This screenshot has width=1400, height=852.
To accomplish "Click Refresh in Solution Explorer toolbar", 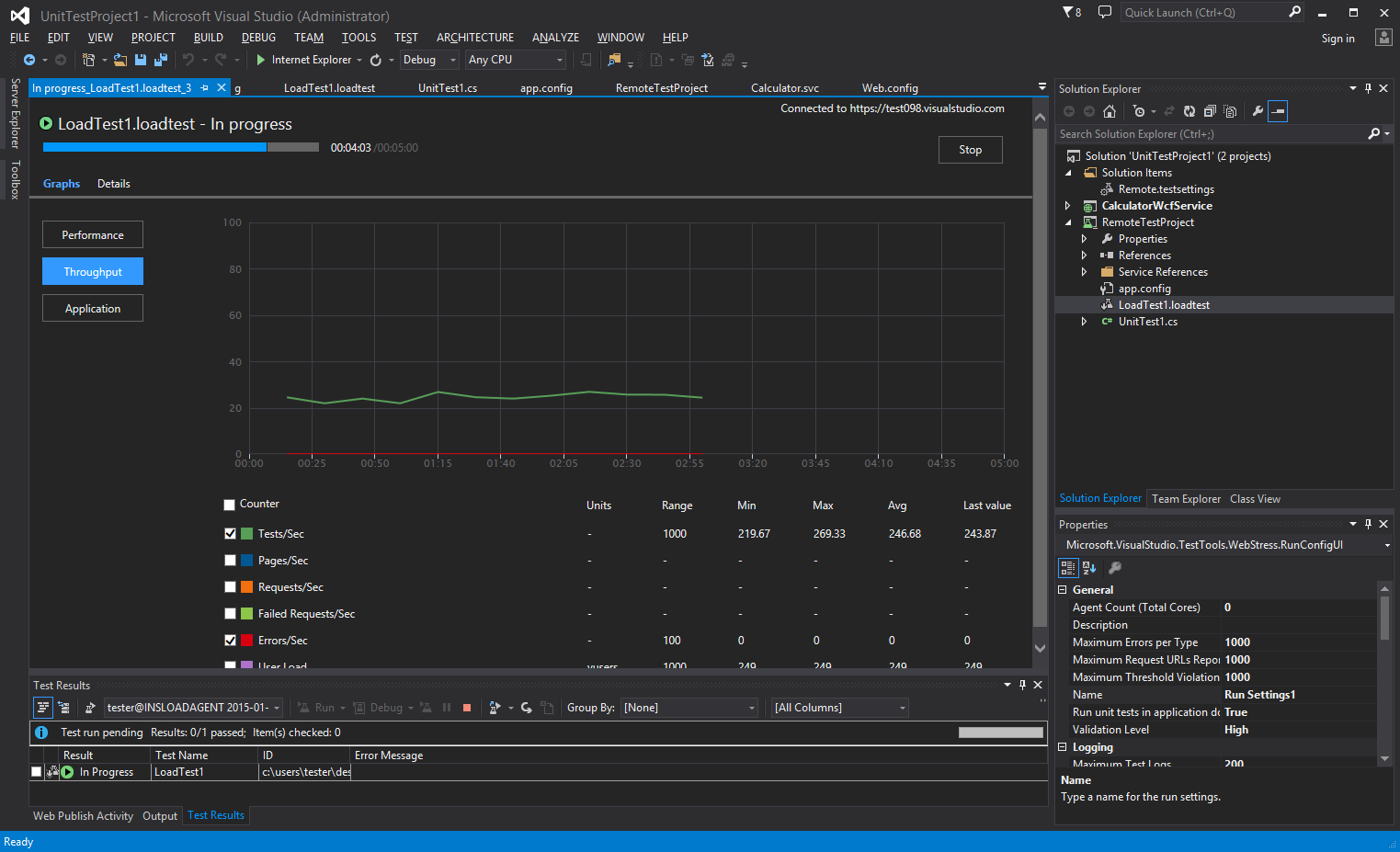I will (x=1189, y=111).
